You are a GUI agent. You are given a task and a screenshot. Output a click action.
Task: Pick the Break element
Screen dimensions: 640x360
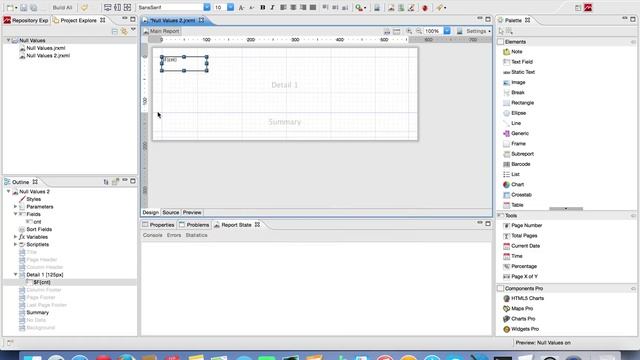tap(514, 93)
